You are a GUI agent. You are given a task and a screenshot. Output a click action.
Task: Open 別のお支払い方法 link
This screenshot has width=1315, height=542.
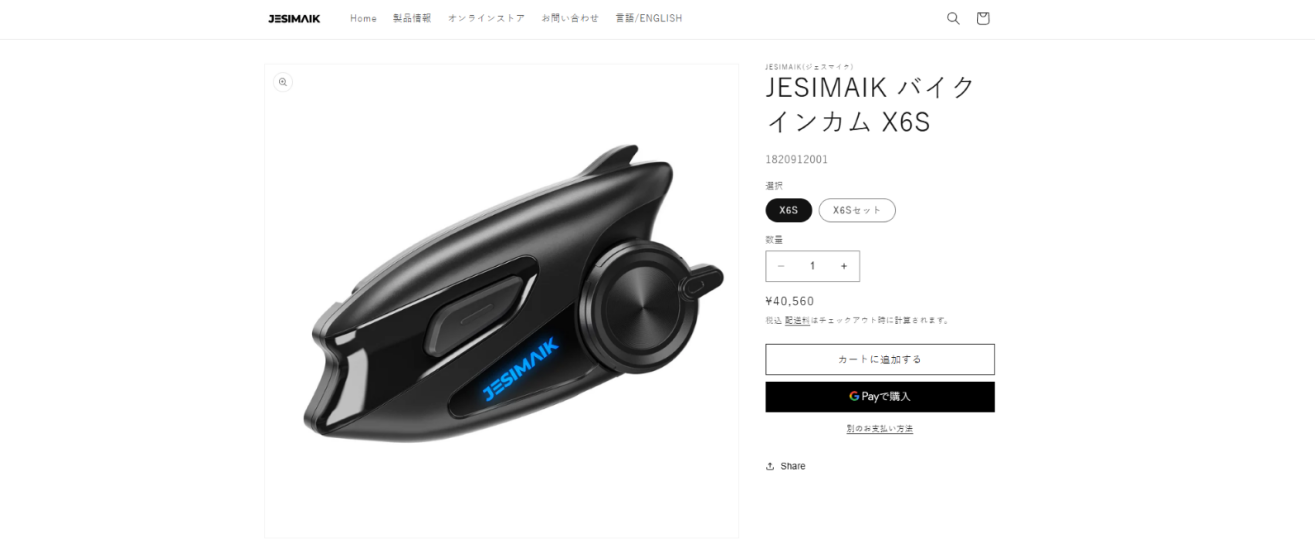click(x=880, y=429)
